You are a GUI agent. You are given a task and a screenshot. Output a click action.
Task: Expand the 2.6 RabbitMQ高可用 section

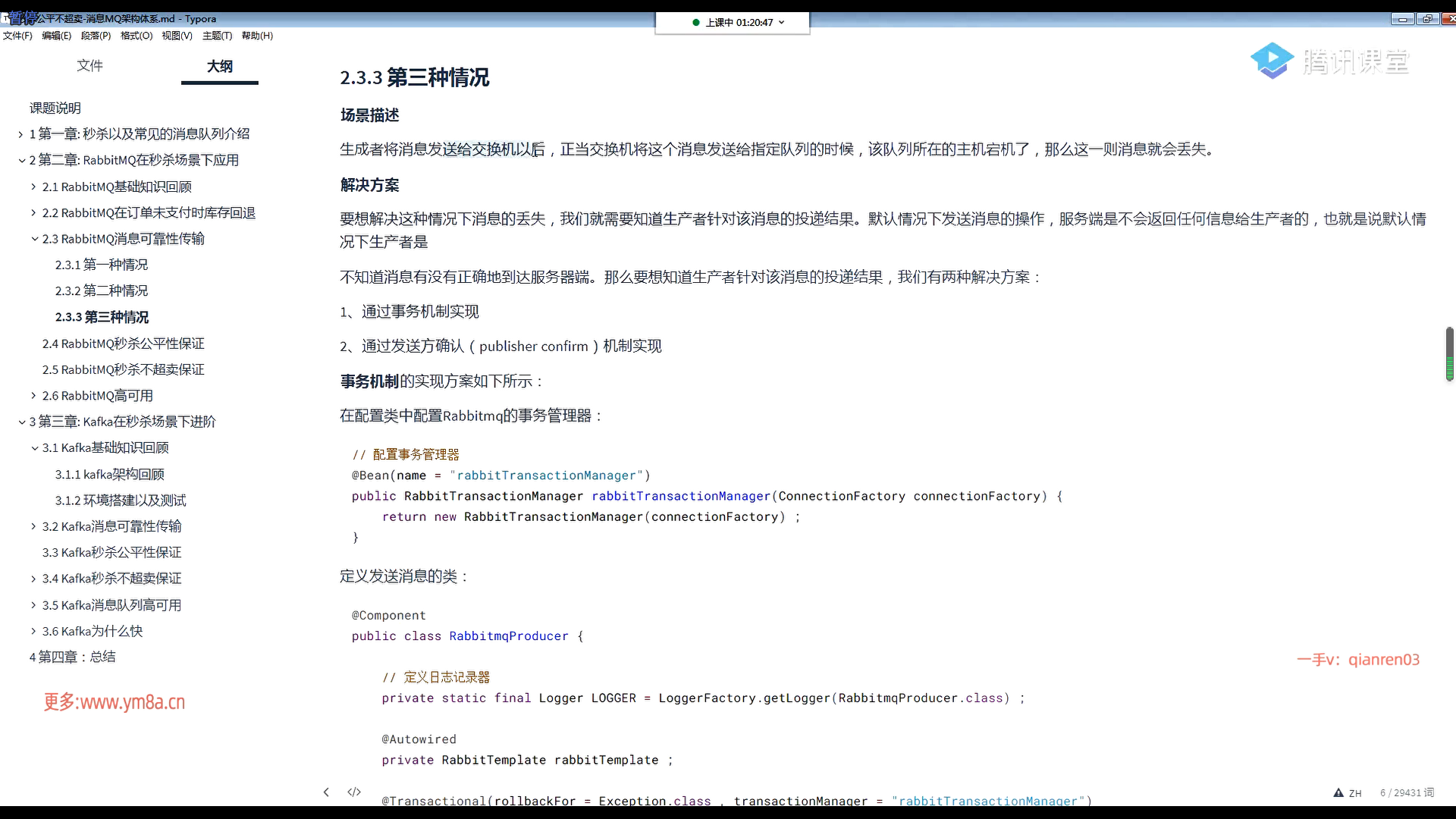point(34,396)
